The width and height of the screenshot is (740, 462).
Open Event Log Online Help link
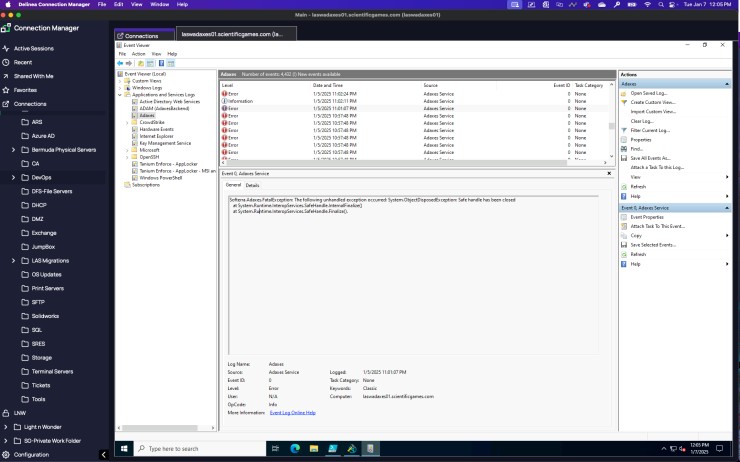coord(293,412)
